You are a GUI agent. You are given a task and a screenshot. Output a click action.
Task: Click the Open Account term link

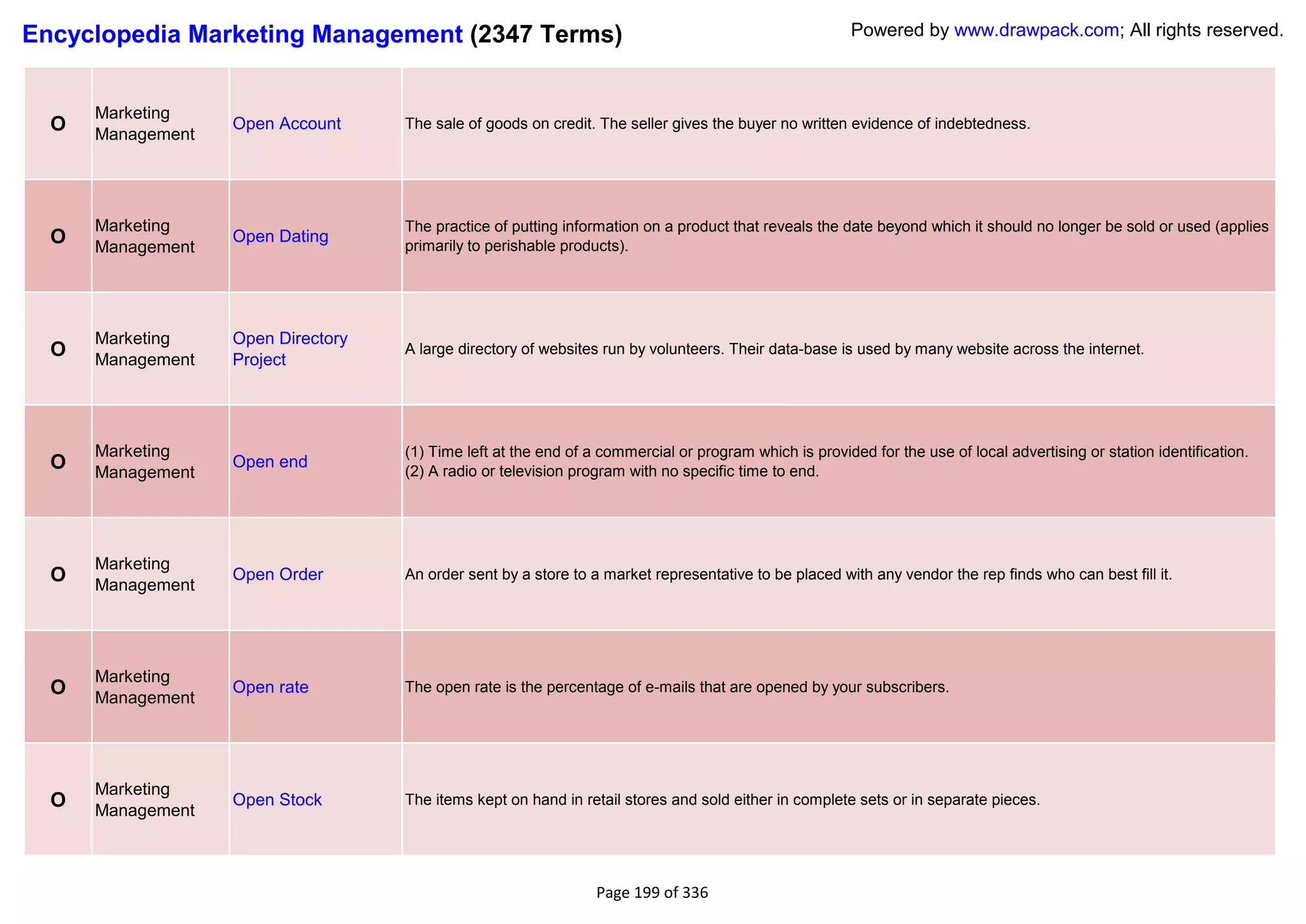(286, 124)
